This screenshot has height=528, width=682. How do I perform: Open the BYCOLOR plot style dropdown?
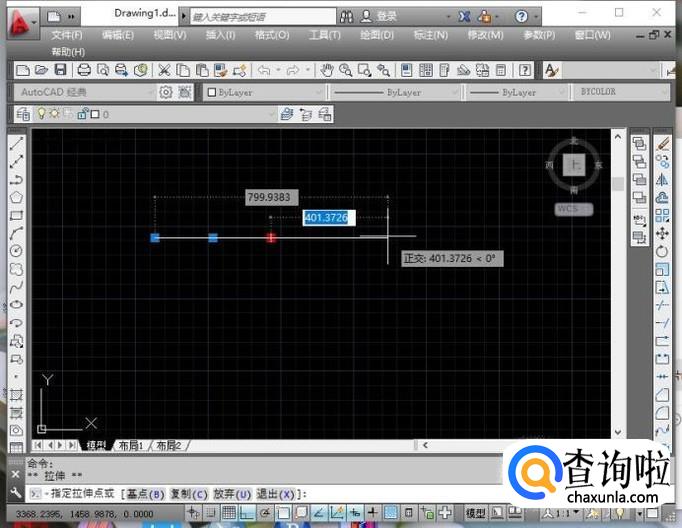coord(663,92)
